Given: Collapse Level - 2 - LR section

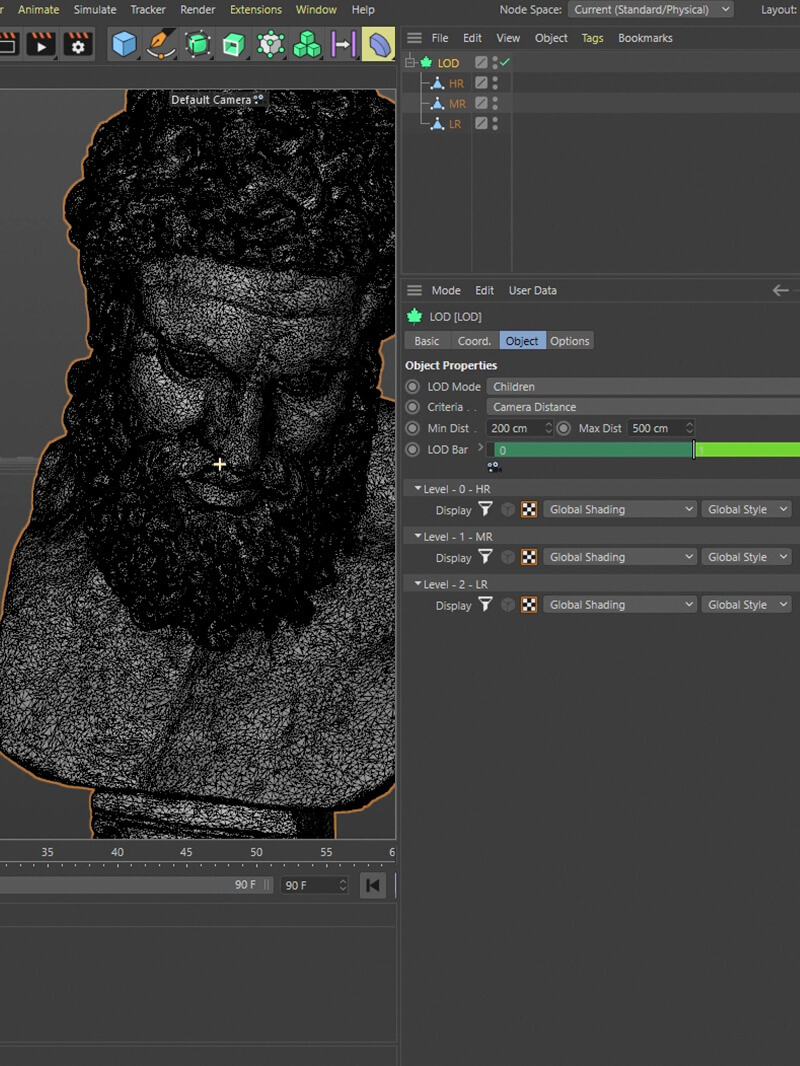Looking at the screenshot, I should tap(418, 583).
